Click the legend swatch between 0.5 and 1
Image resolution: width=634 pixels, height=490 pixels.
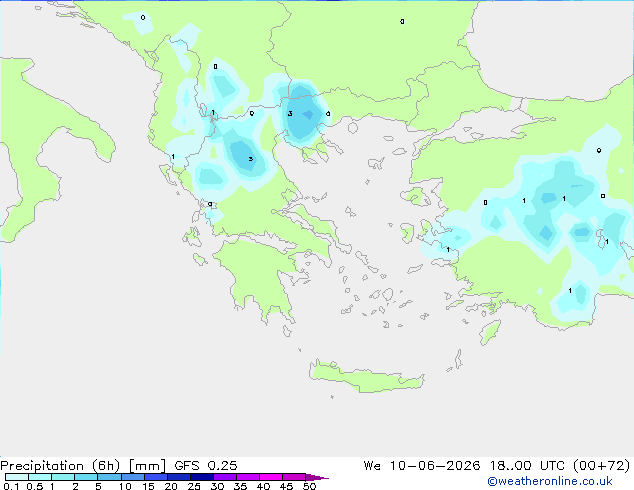click(40, 477)
